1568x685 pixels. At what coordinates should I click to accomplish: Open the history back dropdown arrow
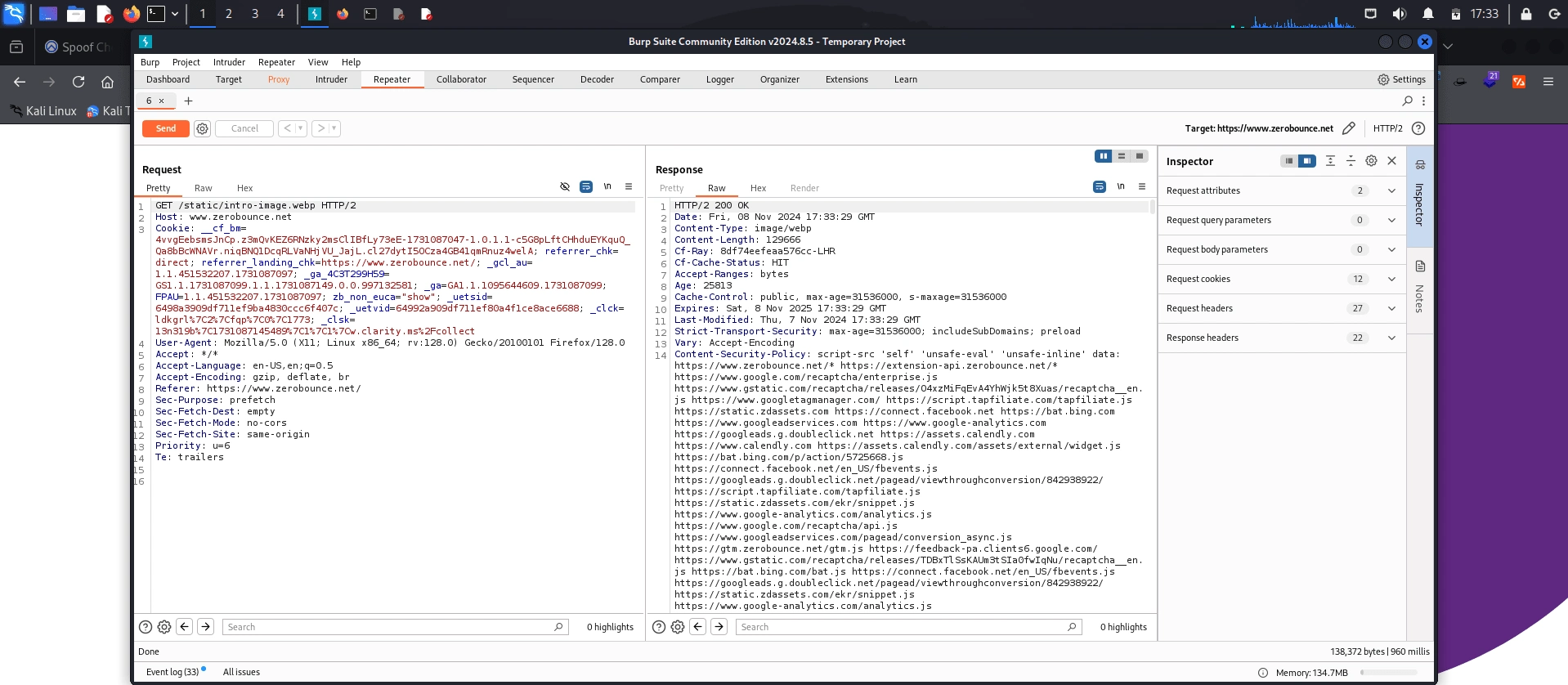(x=301, y=128)
